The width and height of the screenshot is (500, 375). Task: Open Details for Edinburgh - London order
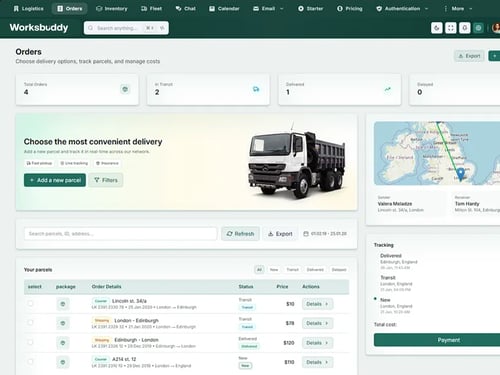click(317, 343)
